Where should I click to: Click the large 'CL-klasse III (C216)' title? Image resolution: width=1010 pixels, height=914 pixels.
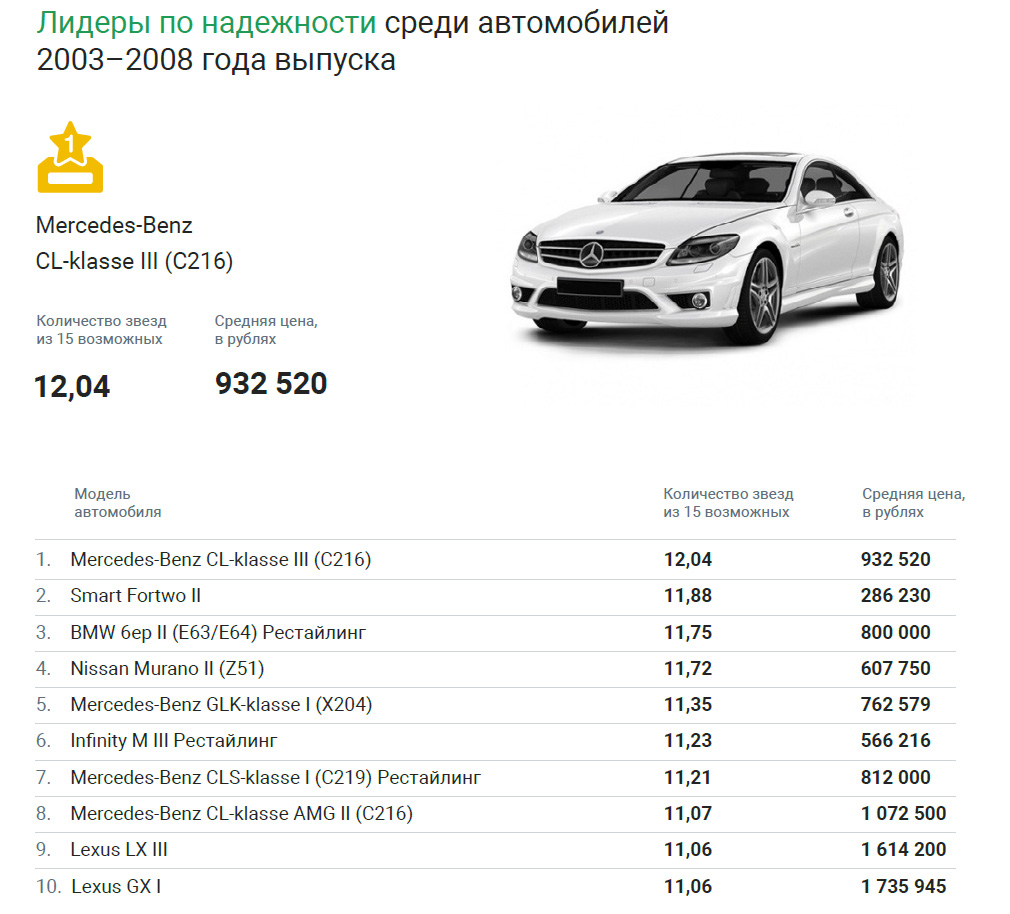point(134,261)
